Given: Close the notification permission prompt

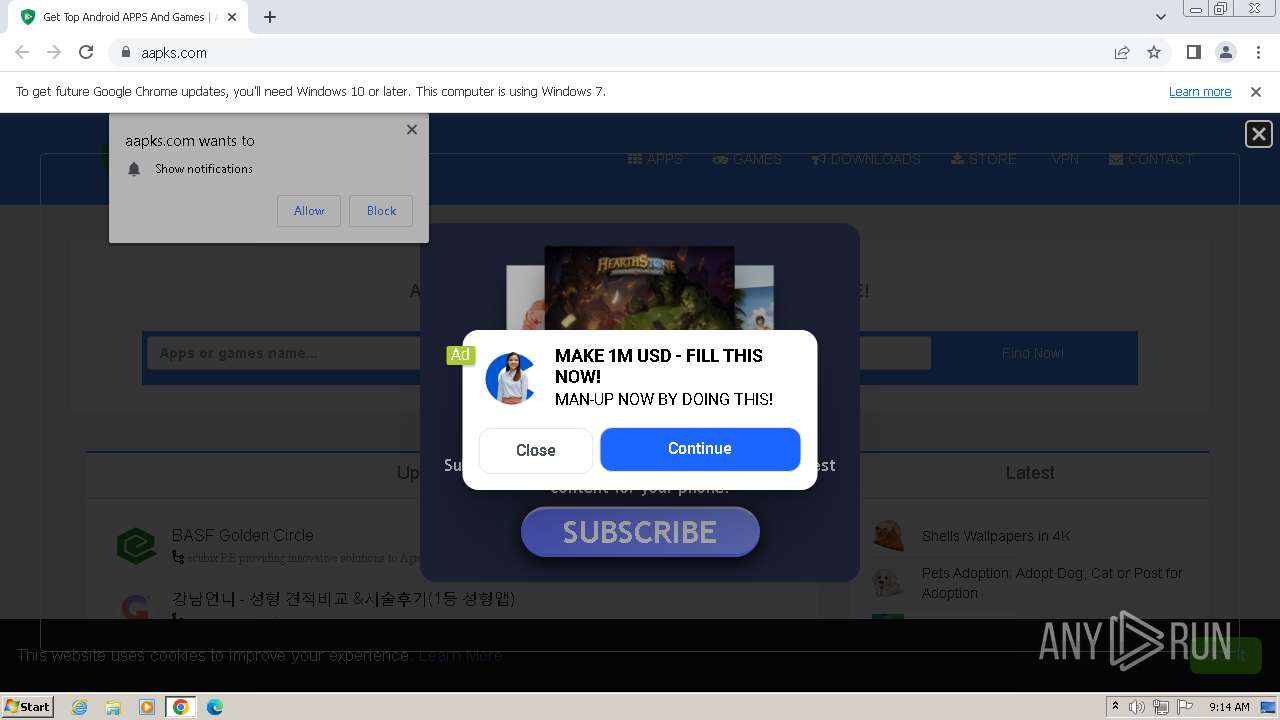Looking at the screenshot, I should pos(412,129).
